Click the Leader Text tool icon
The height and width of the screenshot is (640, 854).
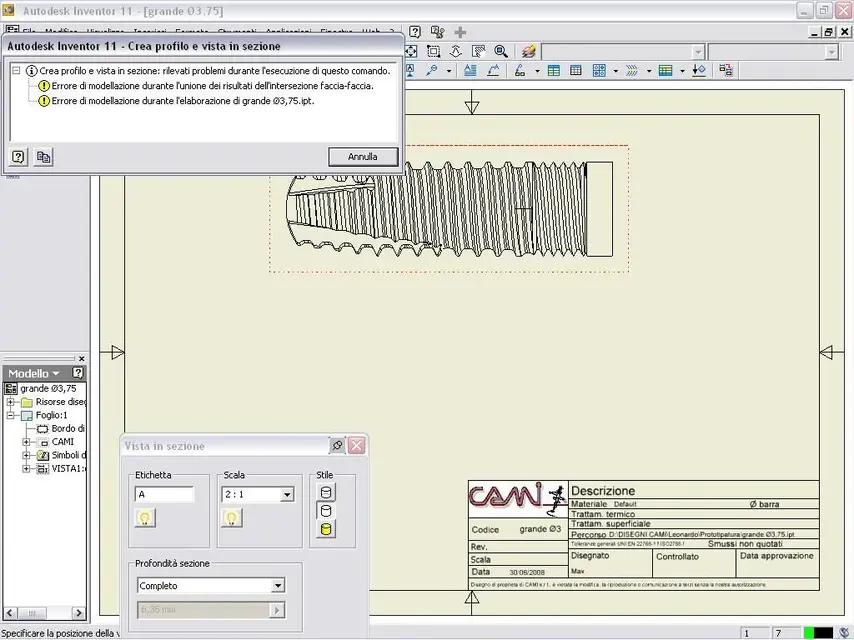pyautogui.click(x=493, y=70)
